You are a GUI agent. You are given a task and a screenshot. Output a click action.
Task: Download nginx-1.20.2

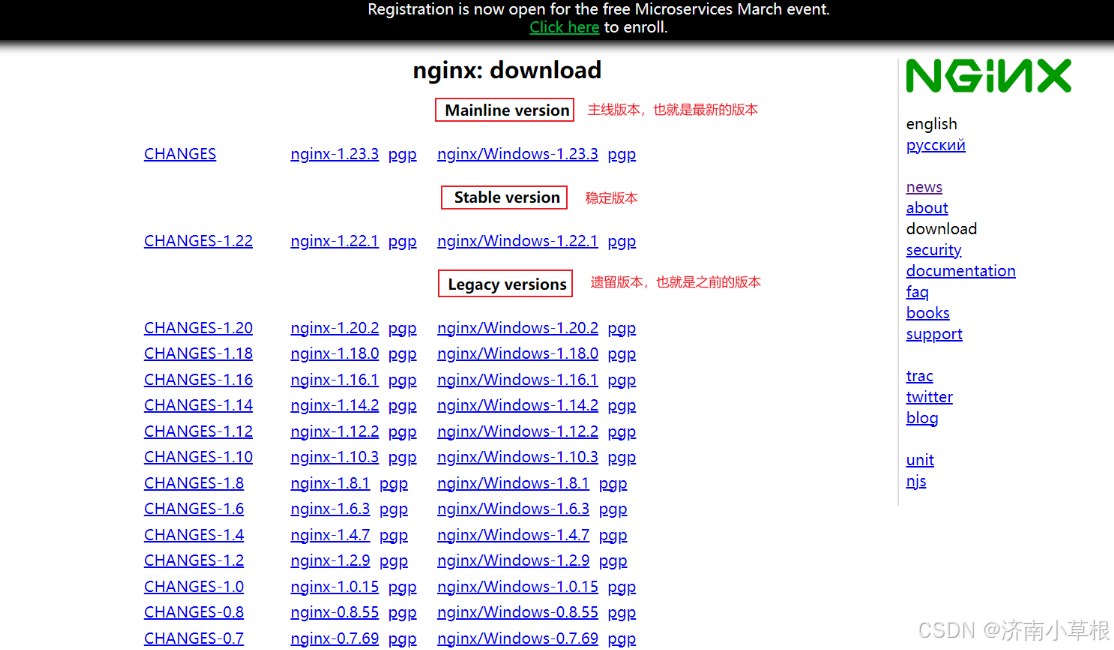click(x=335, y=328)
